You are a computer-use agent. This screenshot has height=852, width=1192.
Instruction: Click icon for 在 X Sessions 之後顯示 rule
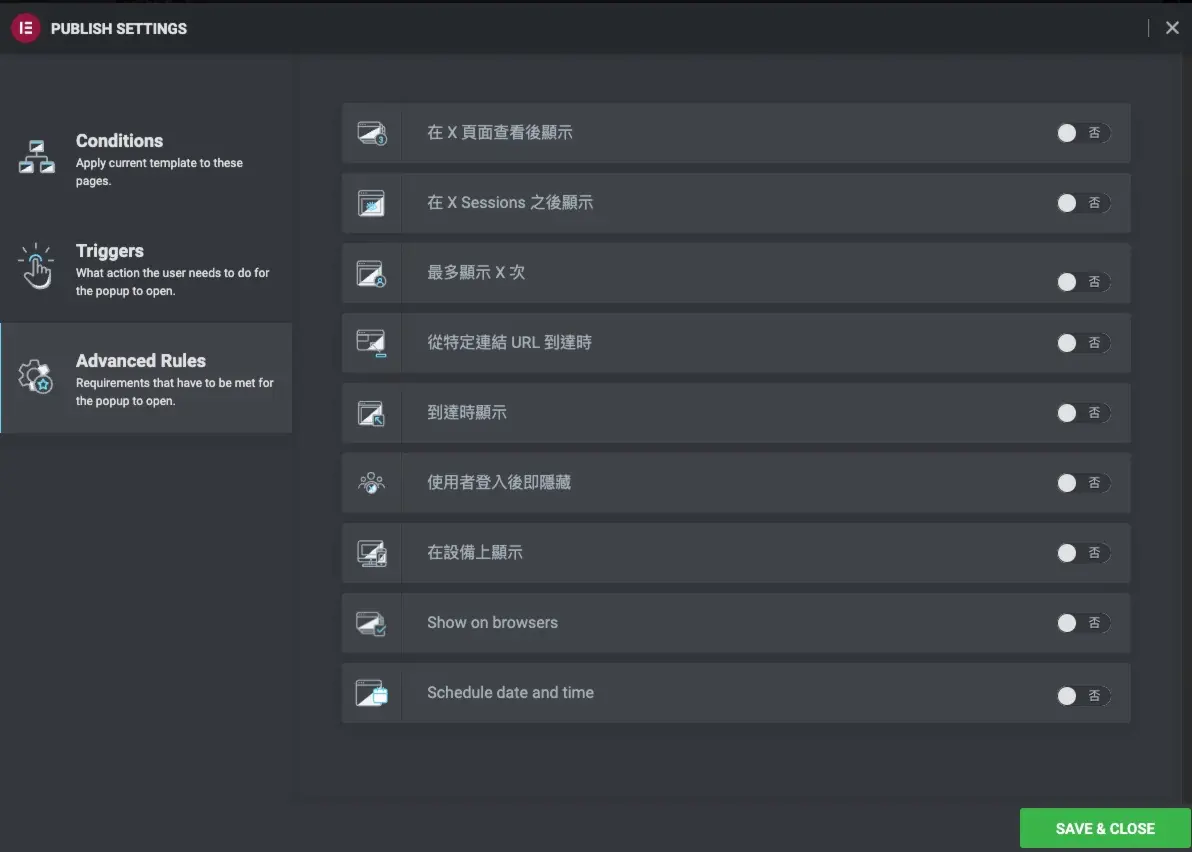(x=372, y=203)
